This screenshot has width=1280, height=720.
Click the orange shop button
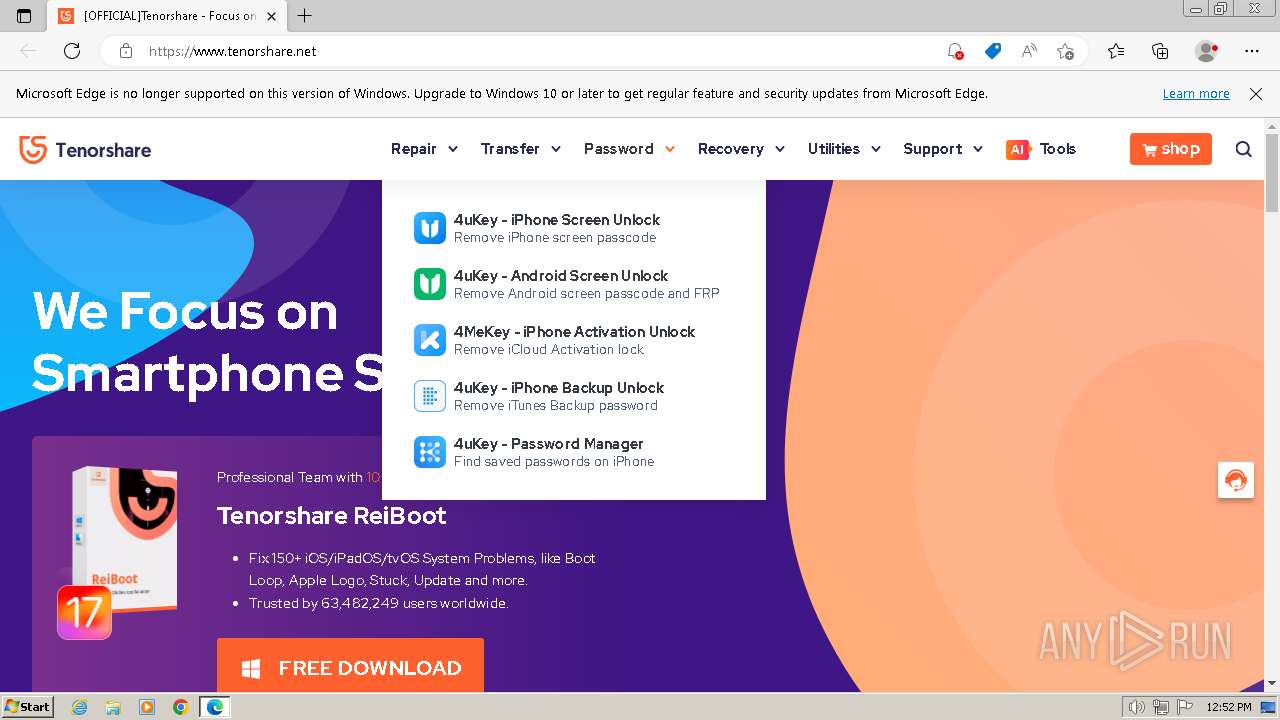[1171, 149]
